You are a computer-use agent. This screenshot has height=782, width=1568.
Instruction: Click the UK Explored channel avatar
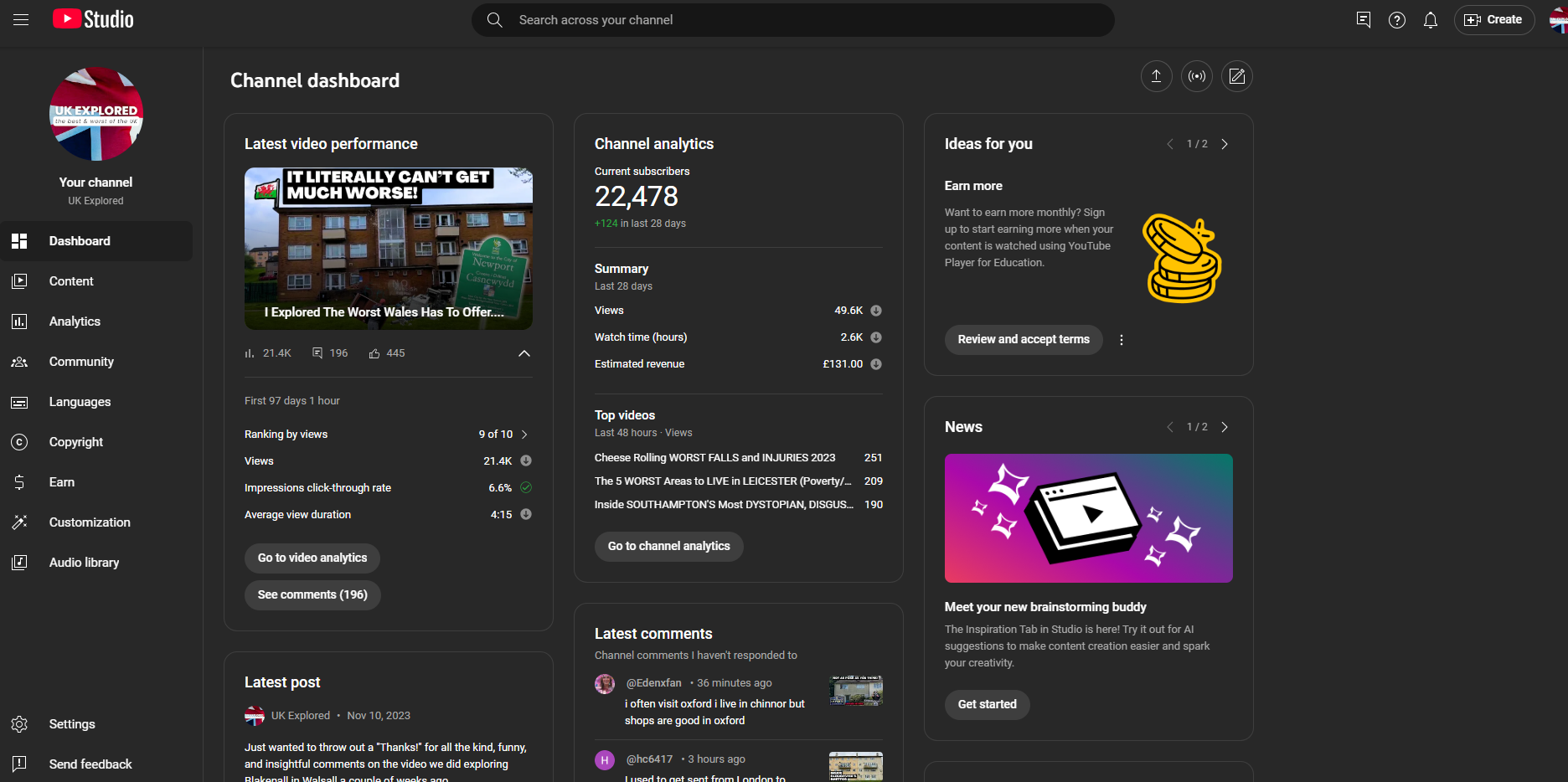point(96,114)
